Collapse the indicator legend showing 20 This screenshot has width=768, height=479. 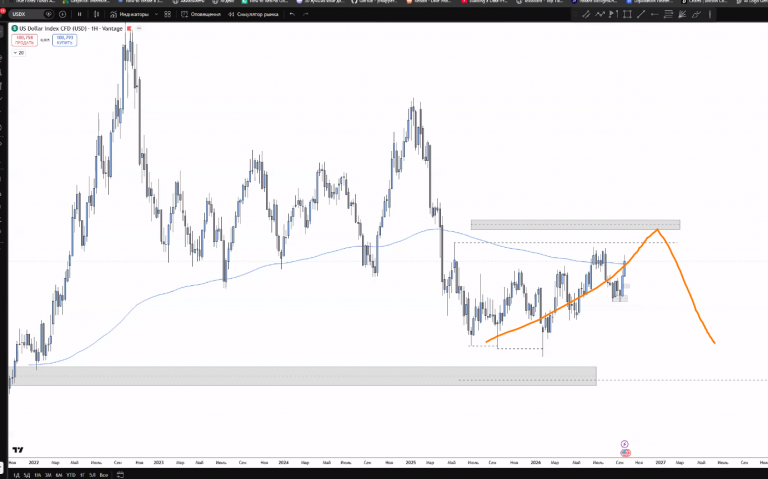tap(19, 53)
